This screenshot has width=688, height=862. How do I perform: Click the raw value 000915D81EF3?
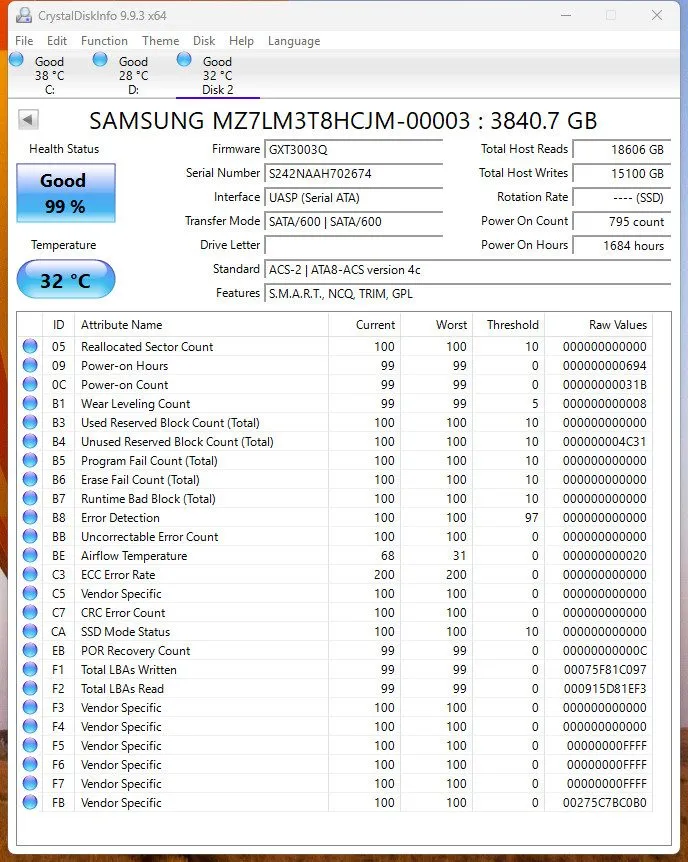point(604,688)
